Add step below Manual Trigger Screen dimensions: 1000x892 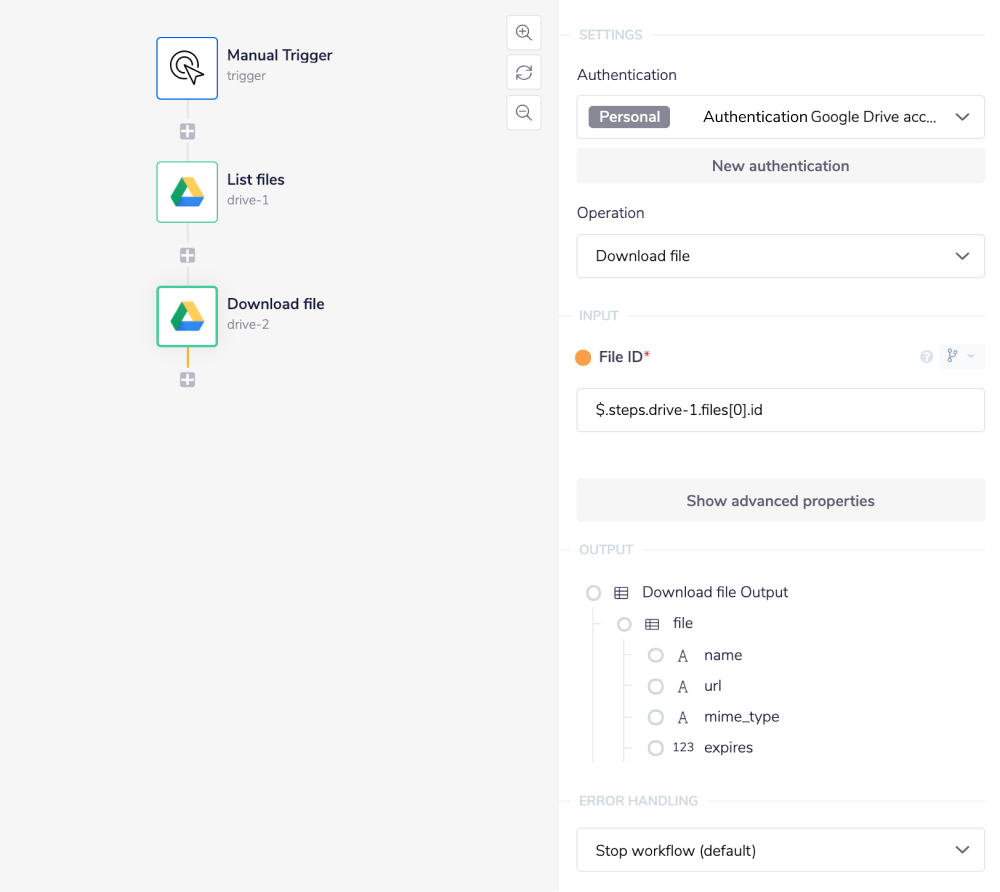point(187,131)
